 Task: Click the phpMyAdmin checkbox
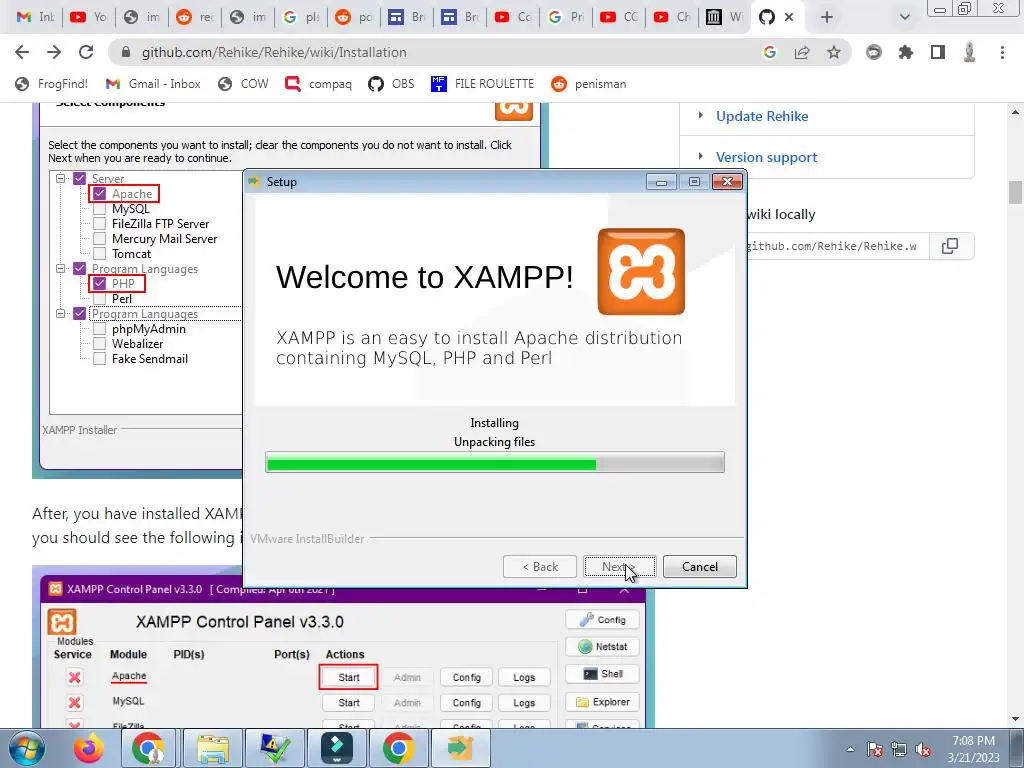tap(99, 328)
